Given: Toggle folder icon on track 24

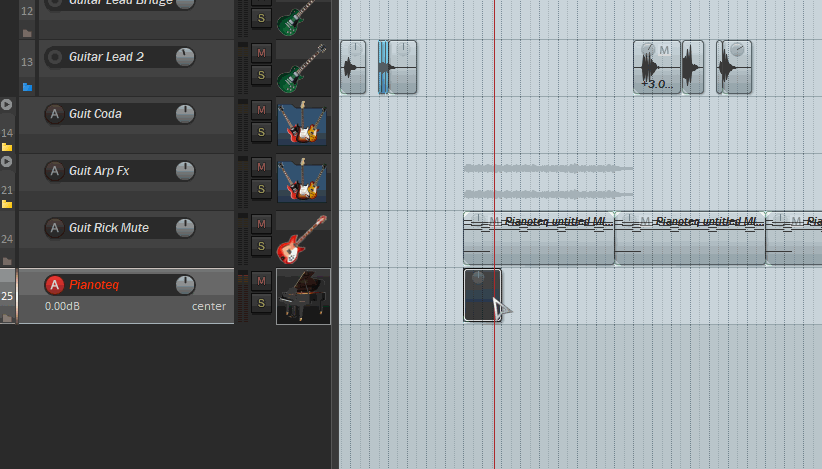Looking at the screenshot, I should 7,261.
